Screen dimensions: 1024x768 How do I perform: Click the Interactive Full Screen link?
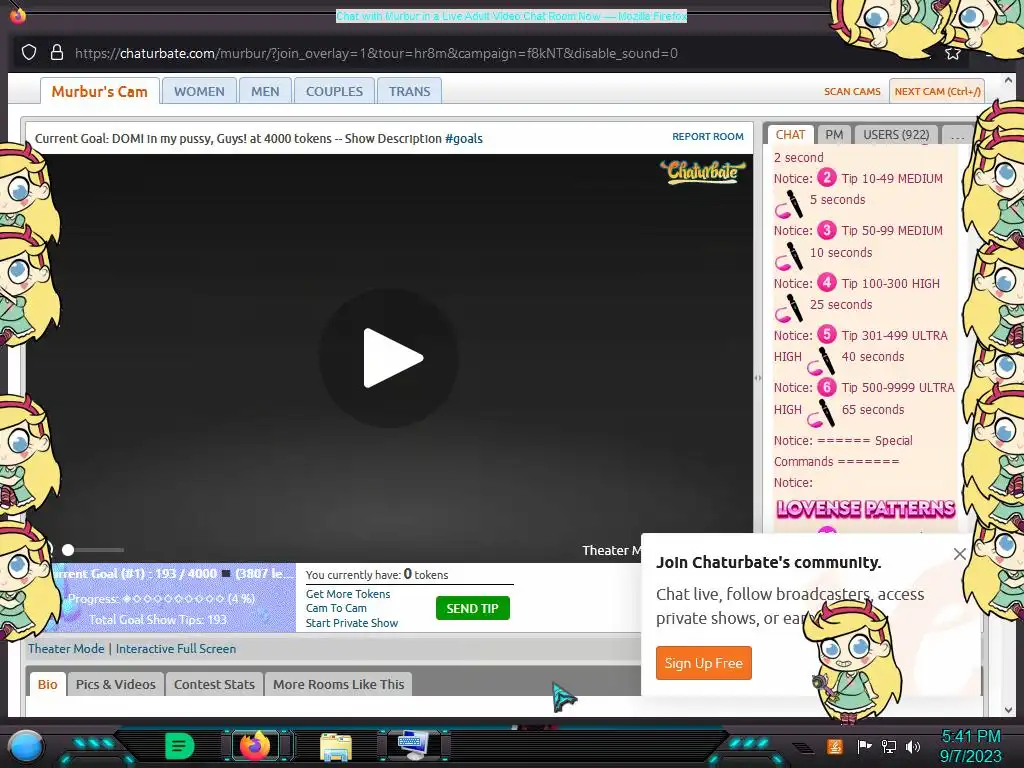tap(176, 648)
